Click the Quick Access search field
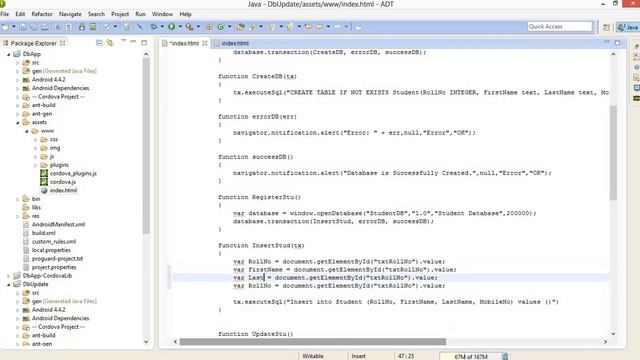The image size is (640, 360). click(x=560, y=27)
